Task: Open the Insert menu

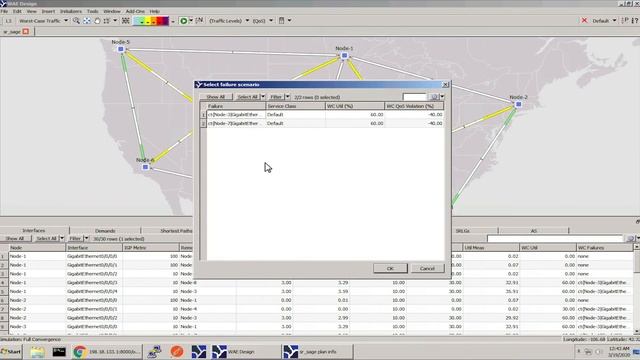Action: click(48, 11)
